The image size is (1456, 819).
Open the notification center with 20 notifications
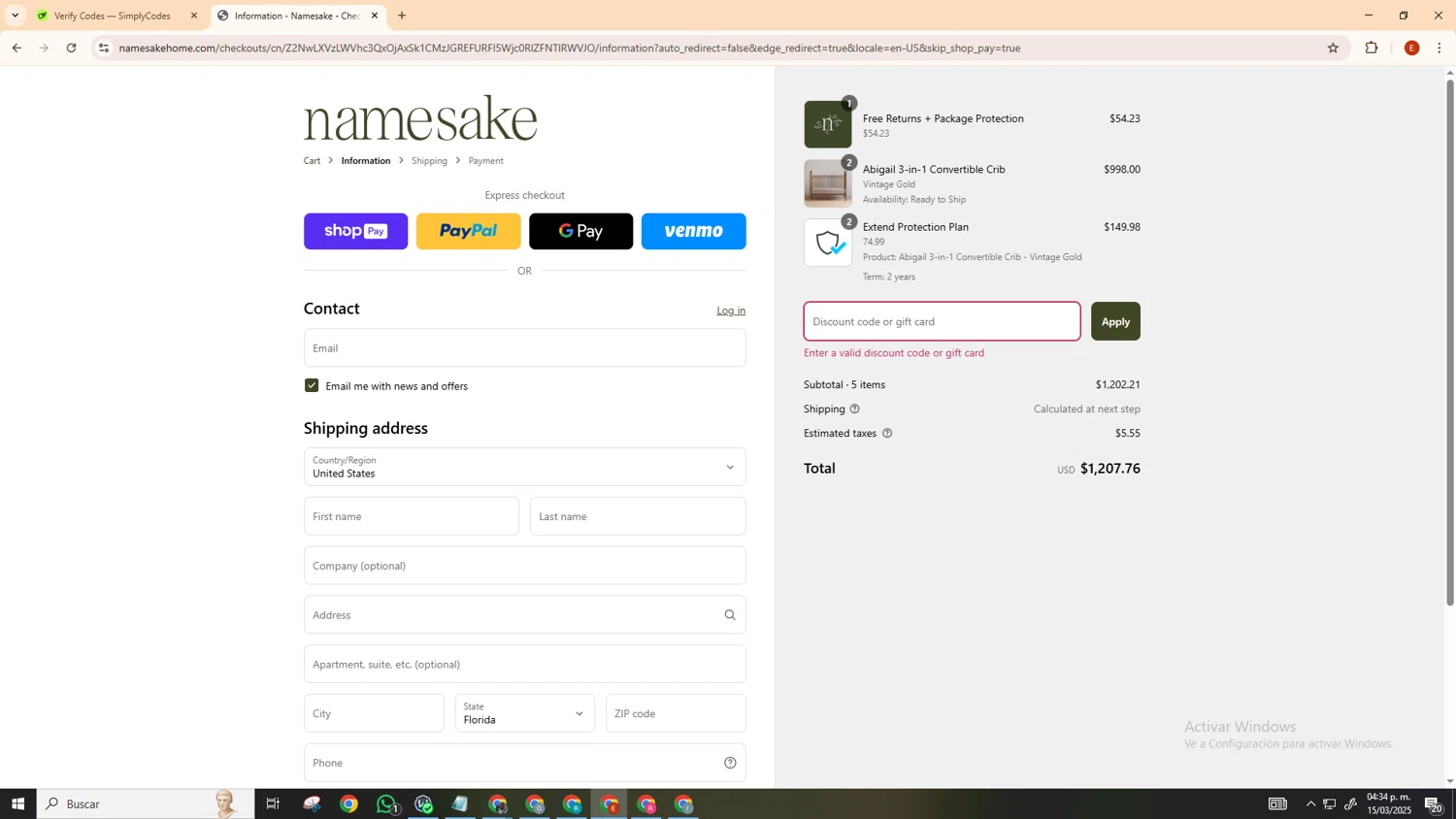[x=1435, y=803]
